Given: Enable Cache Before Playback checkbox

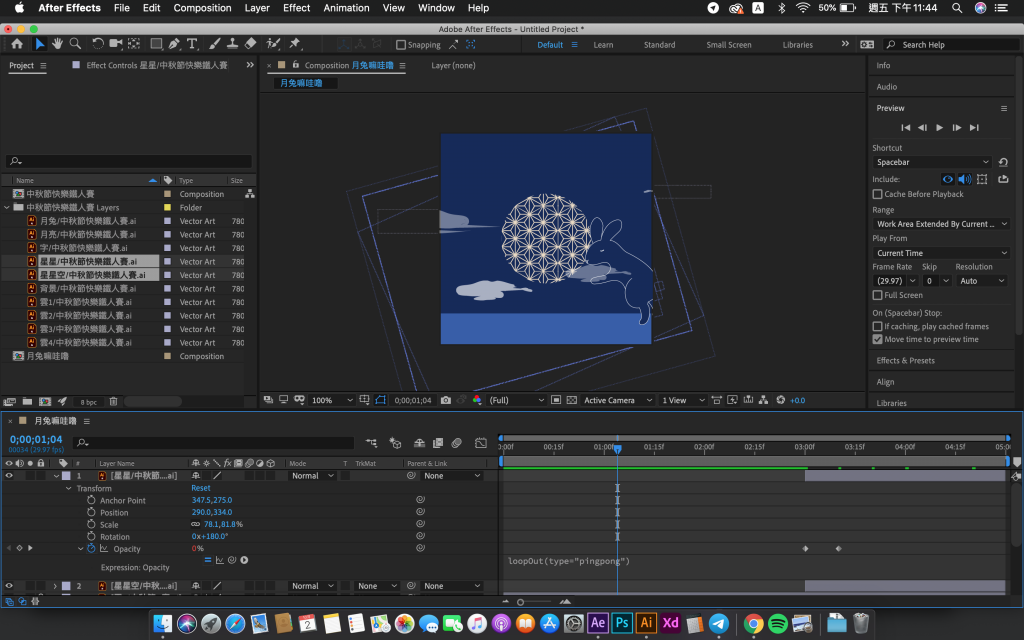Looking at the screenshot, I should pos(878,194).
